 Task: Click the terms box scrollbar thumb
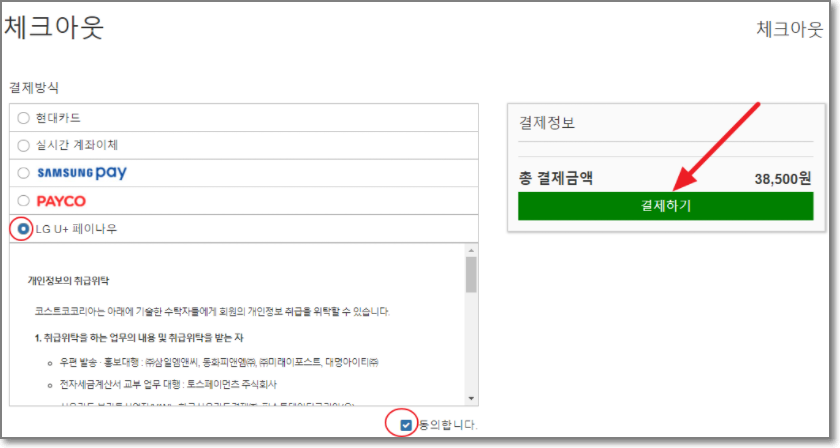[x=471, y=275]
